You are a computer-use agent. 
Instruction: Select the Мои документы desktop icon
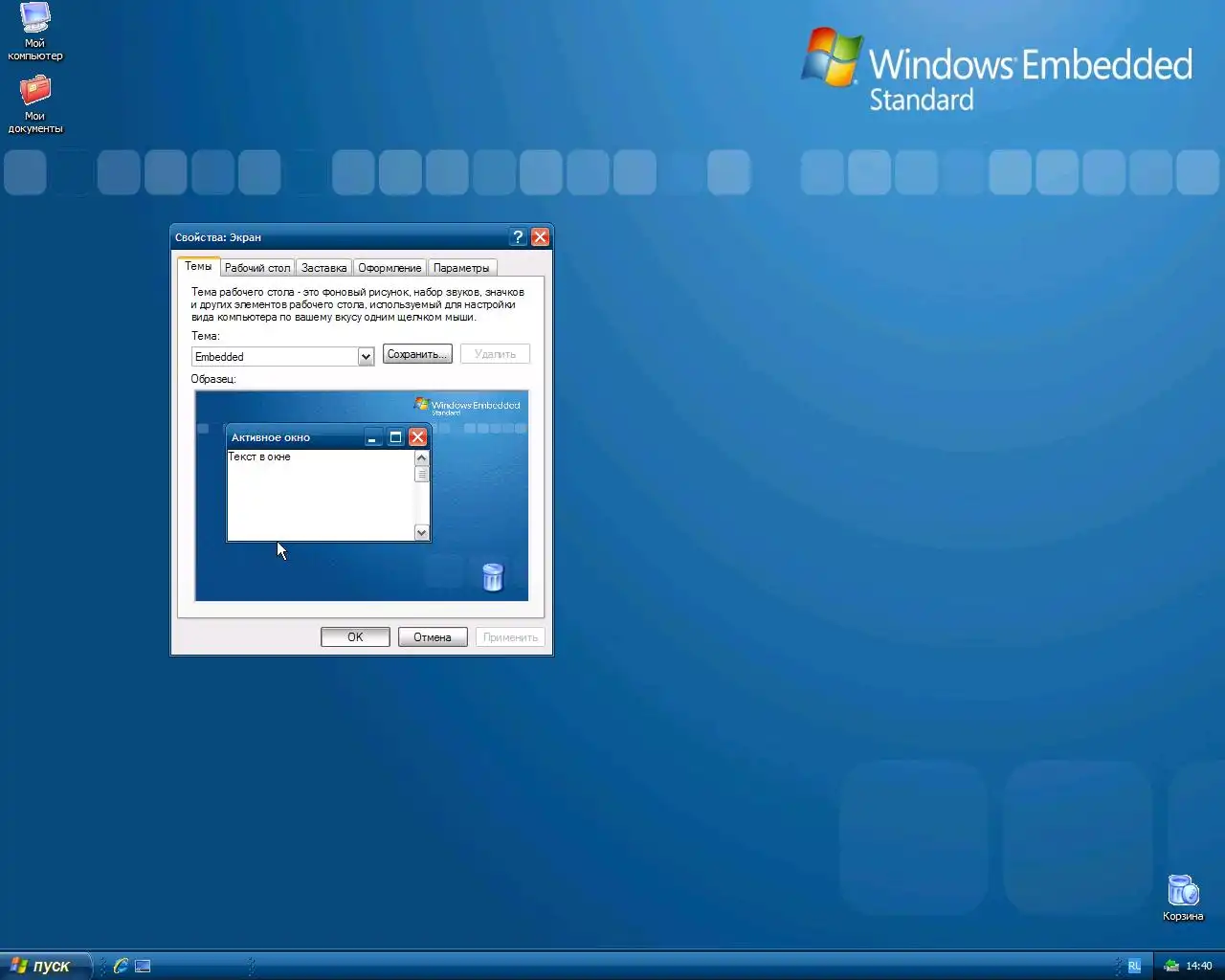[35, 104]
